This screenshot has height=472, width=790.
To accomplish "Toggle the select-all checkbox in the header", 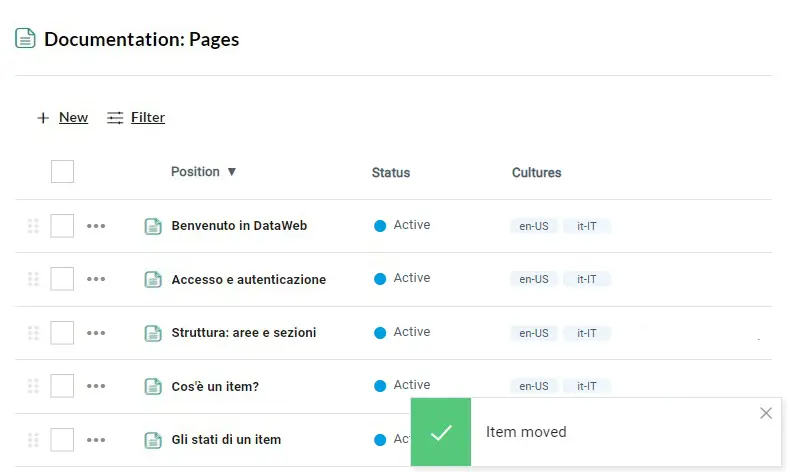I will point(62,171).
